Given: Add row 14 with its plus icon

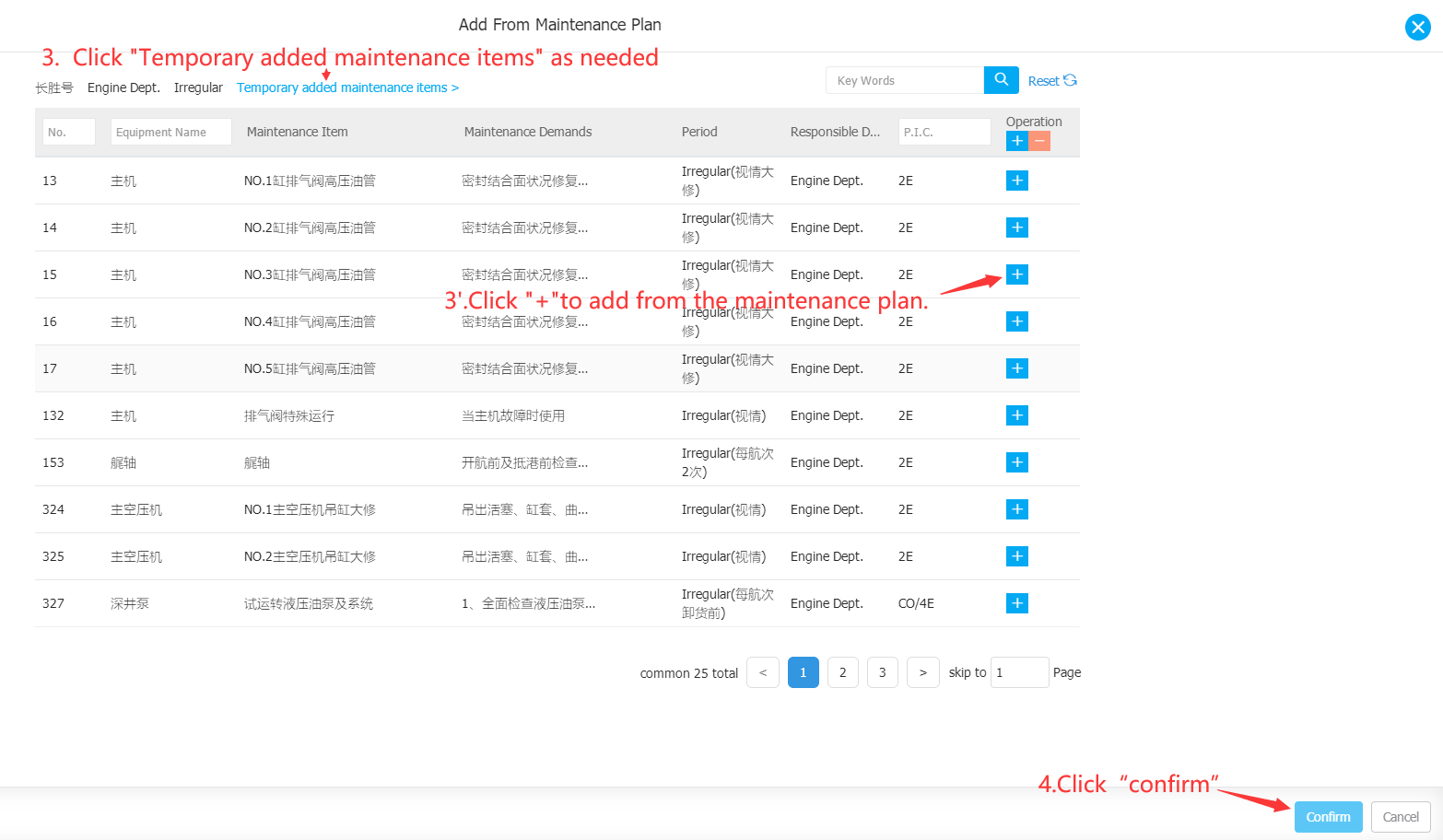Looking at the screenshot, I should [x=1017, y=227].
